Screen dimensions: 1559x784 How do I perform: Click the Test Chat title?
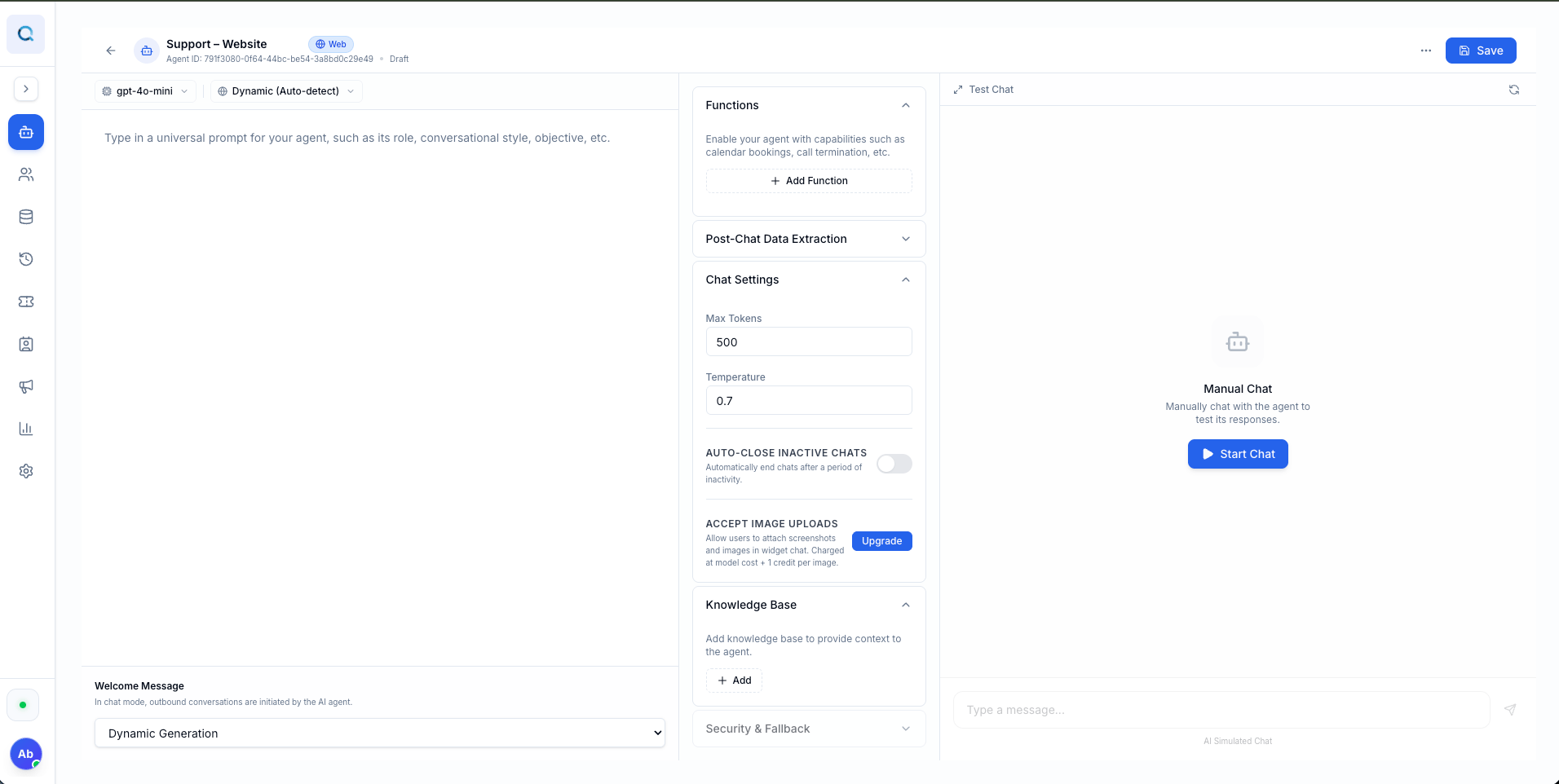[x=991, y=90]
